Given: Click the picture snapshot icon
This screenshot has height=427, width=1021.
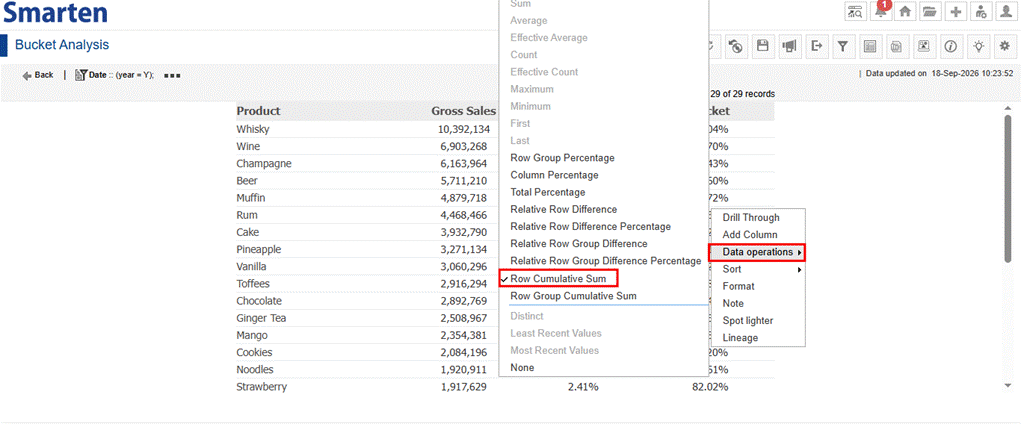Looking at the screenshot, I should pos(923,46).
